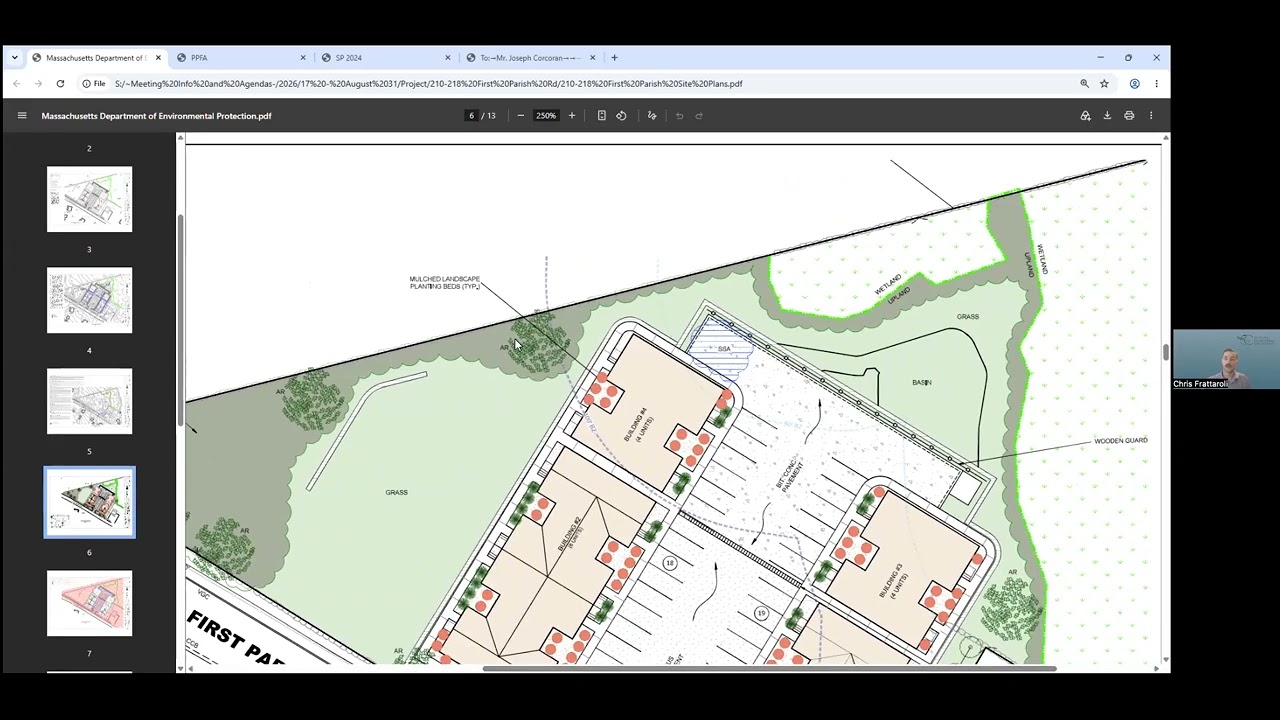
Task: Open page 5 thumbnail
Action: click(x=89, y=401)
